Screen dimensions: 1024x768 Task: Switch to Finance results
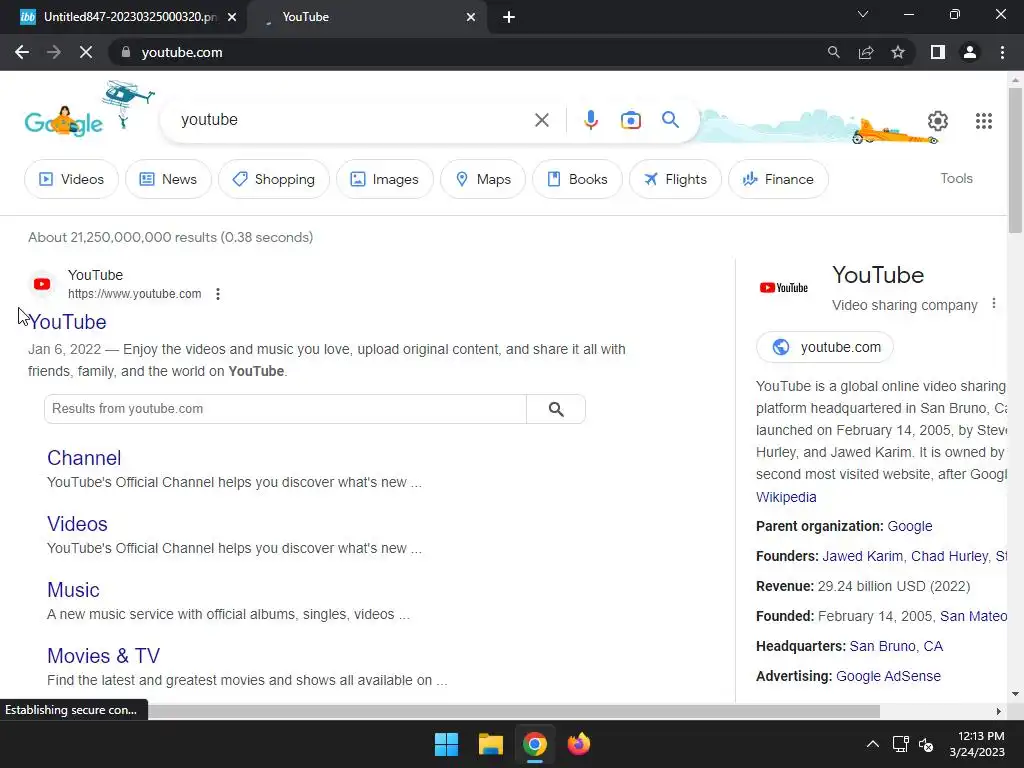click(778, 179)
